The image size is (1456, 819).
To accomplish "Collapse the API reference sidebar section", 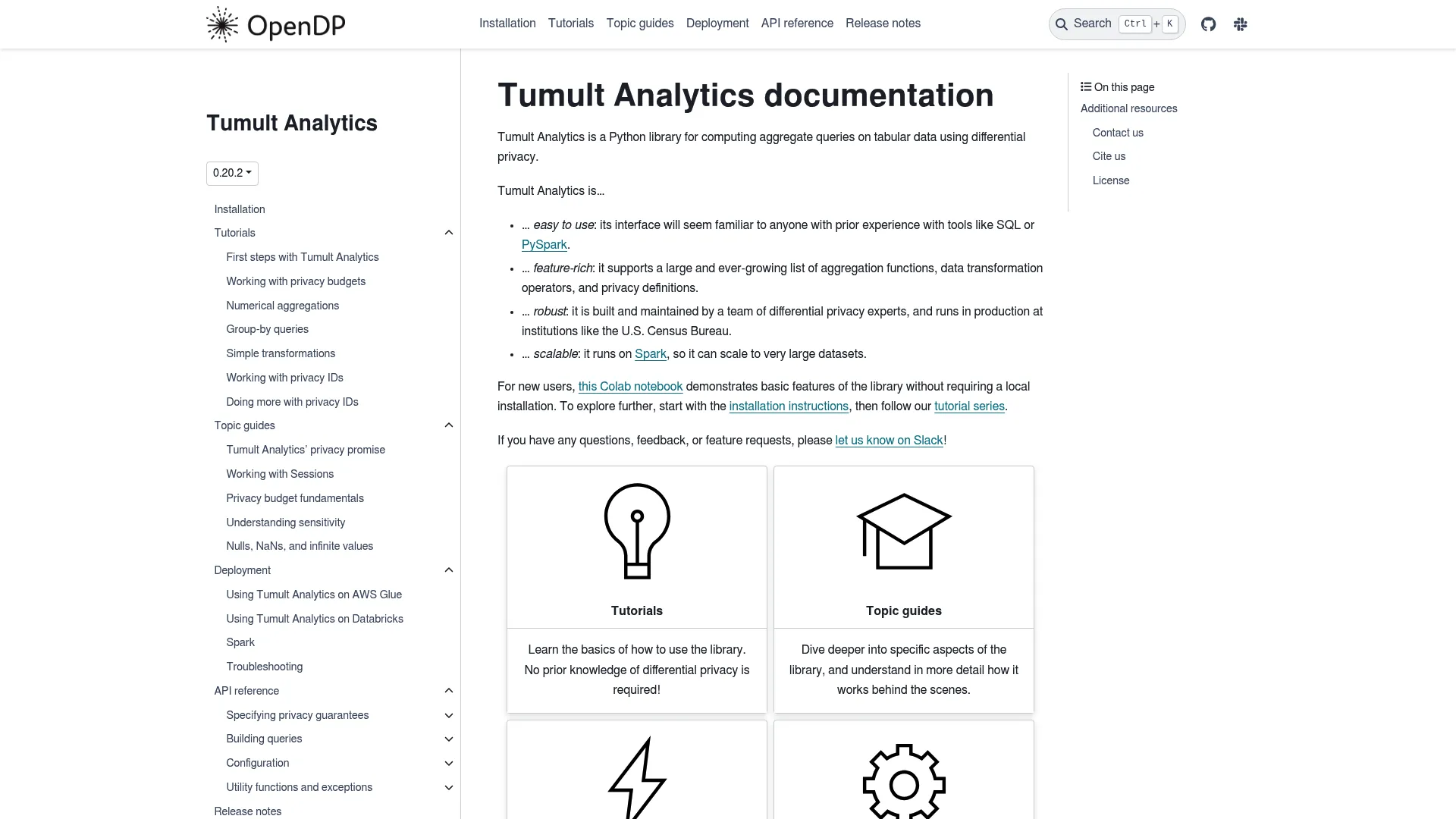I will (x=449, y=691).
